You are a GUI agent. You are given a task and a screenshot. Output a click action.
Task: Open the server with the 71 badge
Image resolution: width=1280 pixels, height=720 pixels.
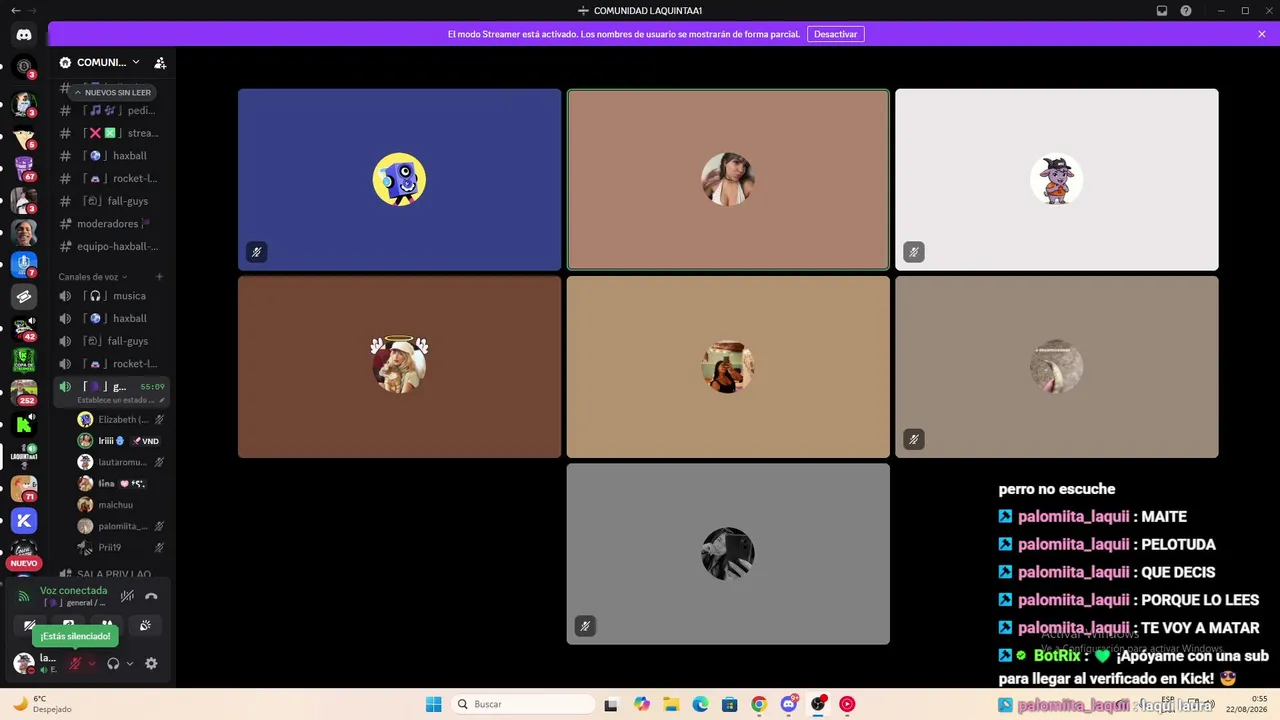[24, 488]
